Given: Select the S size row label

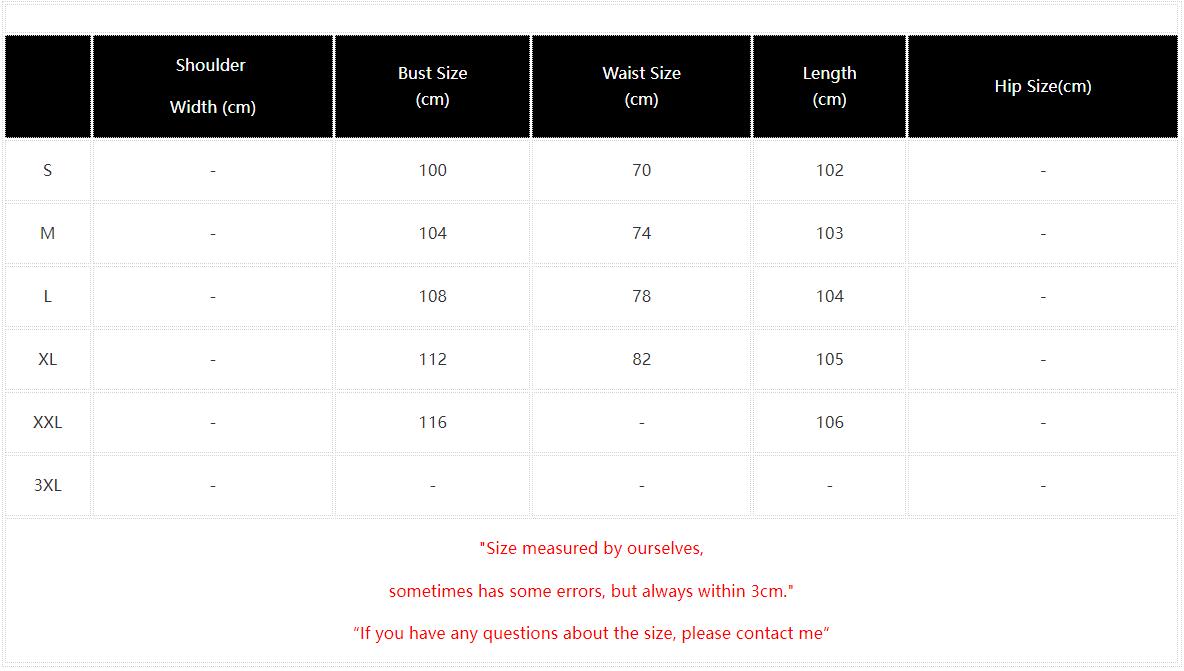Looking at the screenshot, I should (x=48, y=171).
